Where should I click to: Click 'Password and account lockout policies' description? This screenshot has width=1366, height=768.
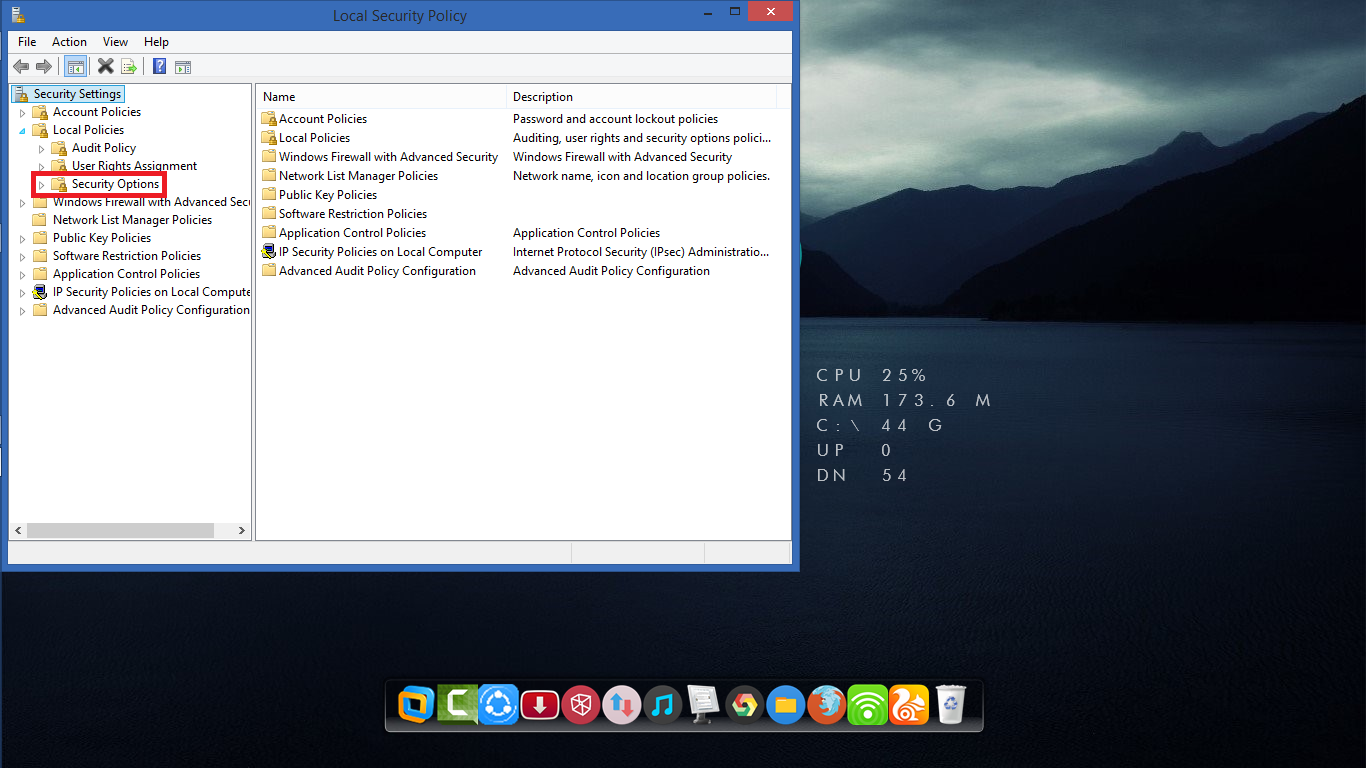615,119
